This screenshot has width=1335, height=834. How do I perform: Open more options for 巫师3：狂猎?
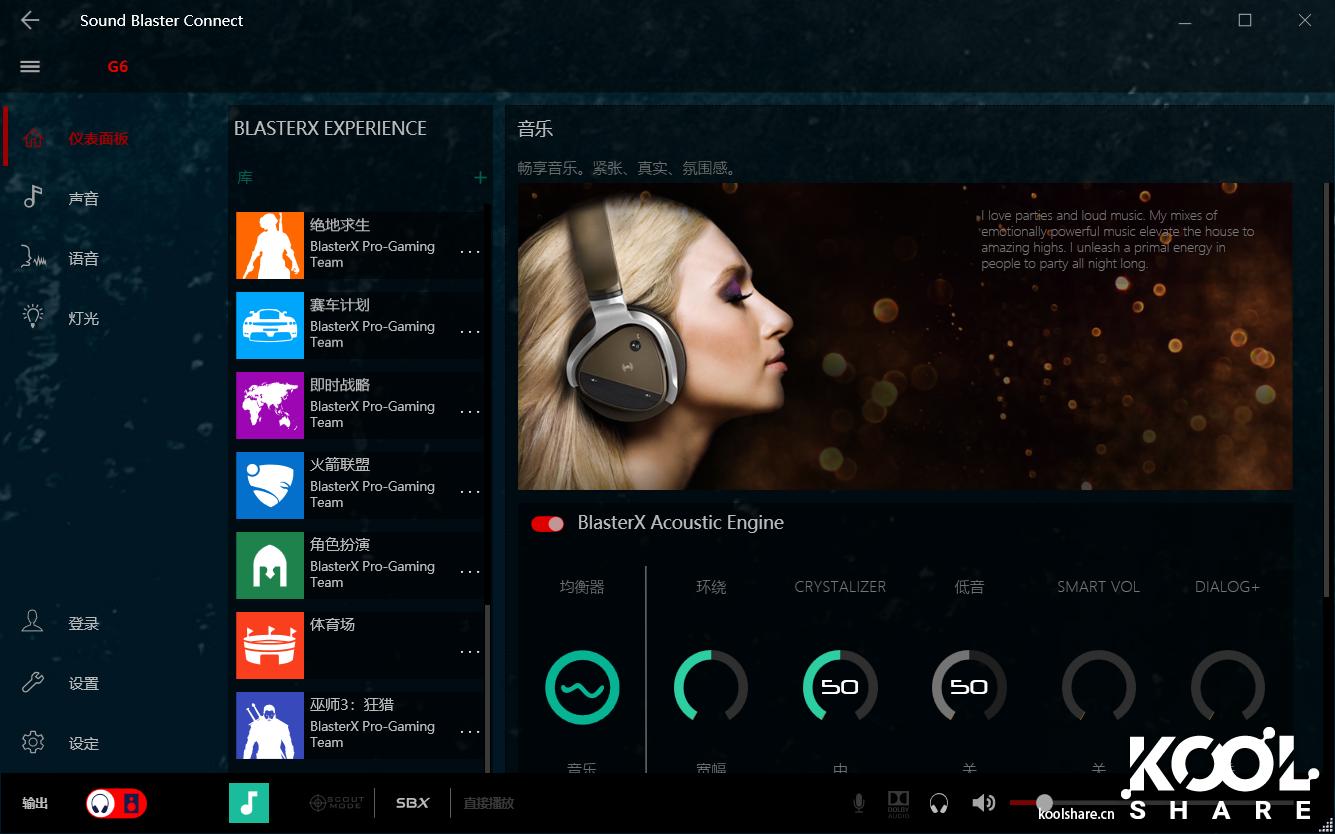pyautogui.click(x=470, y=732)
